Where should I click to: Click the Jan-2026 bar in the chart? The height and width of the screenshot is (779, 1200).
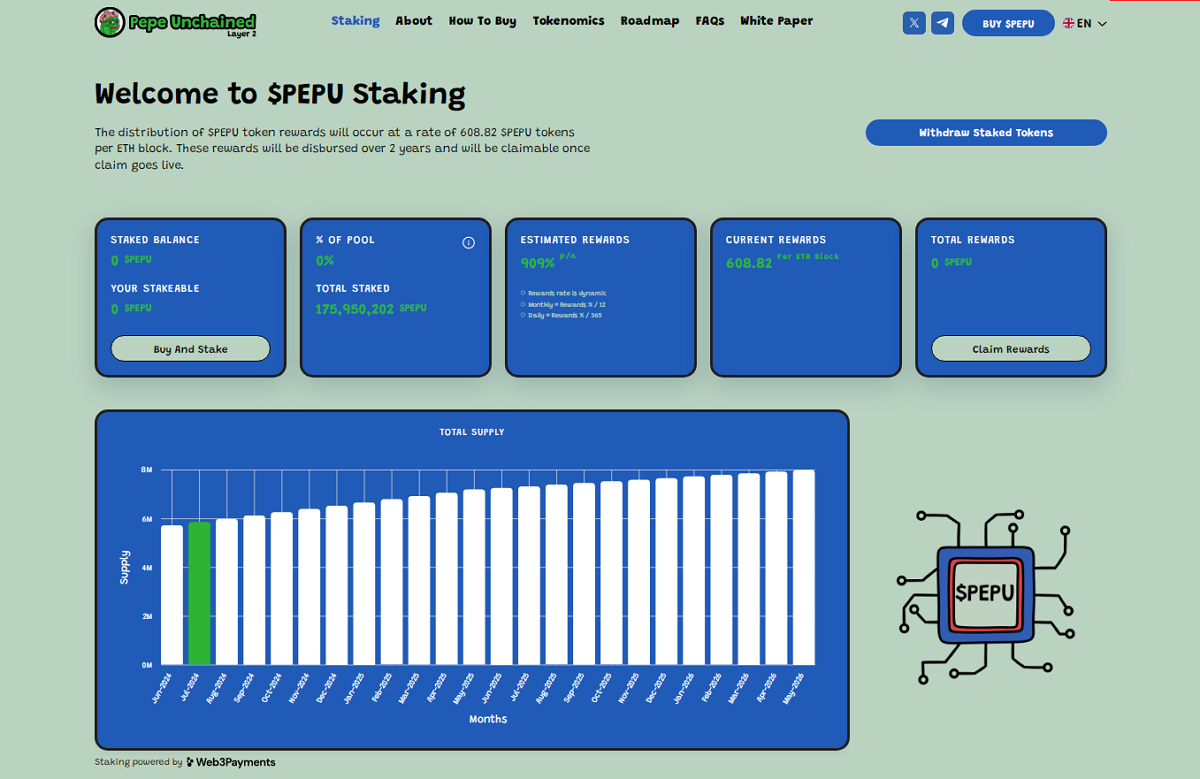point(693,570)
